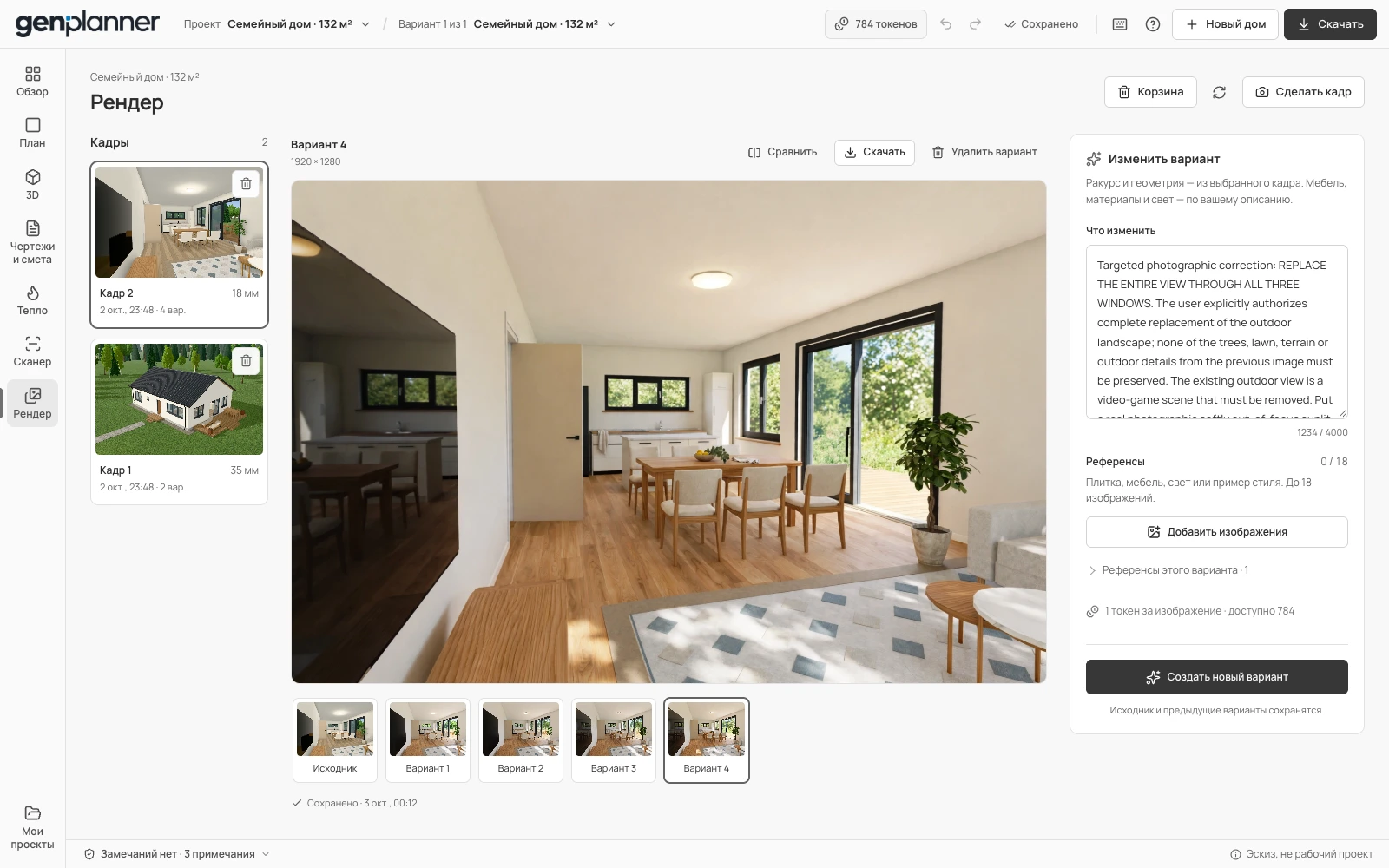The width and height of the screenshot is (1389, 868).
Task: Click the Сравнить button
Action: pyautogui.click(x=782, y=152)
